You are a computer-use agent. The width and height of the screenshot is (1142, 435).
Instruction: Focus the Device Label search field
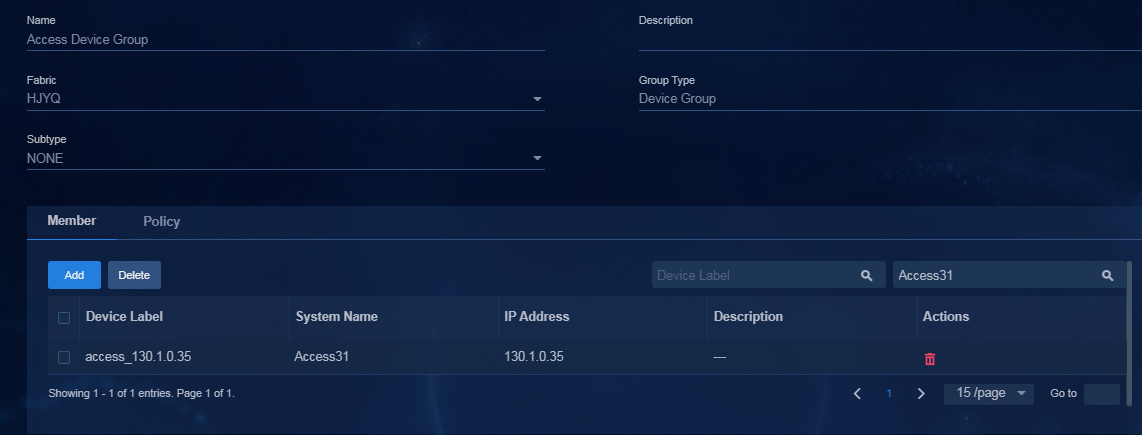[756, 275]
